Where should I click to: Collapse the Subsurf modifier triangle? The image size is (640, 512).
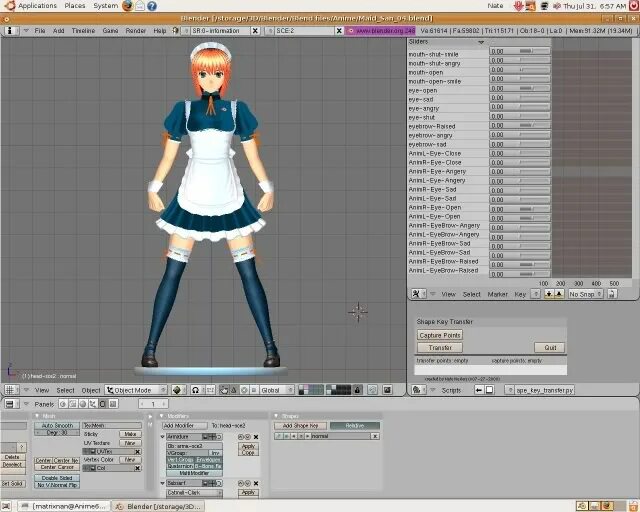[x=162, y=483]
